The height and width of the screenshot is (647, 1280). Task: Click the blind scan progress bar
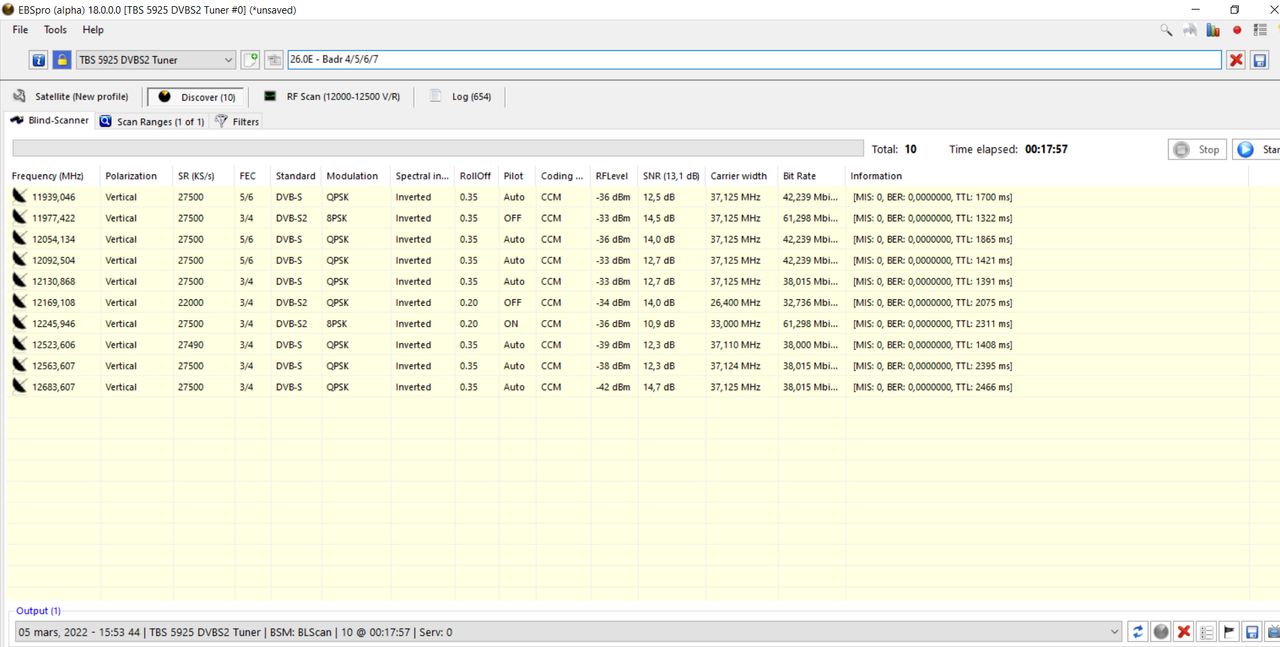click(x=438, y=149)
